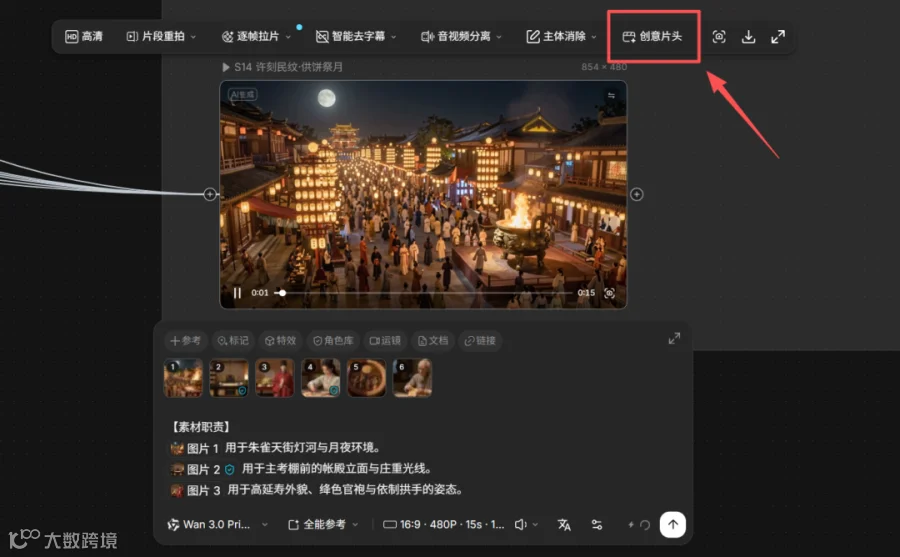The height and width of the screenshot is (557, 900).
Task: Click the video progress bar handle
Action: coord(282,293)
